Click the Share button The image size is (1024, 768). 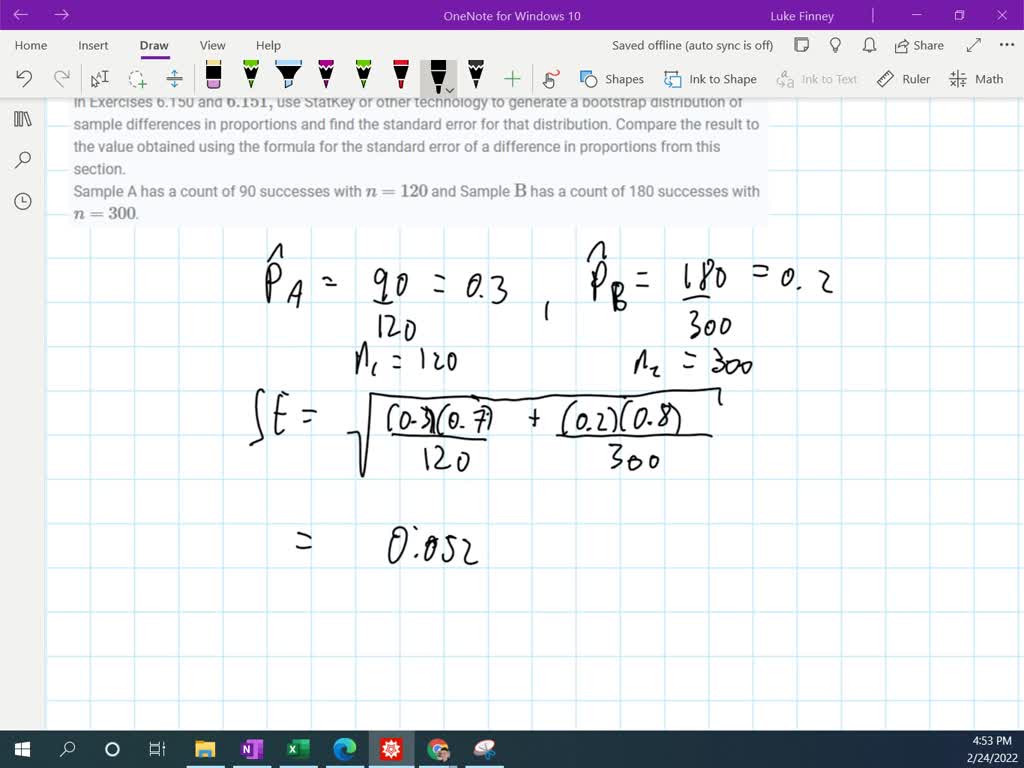tap(918, 45)
